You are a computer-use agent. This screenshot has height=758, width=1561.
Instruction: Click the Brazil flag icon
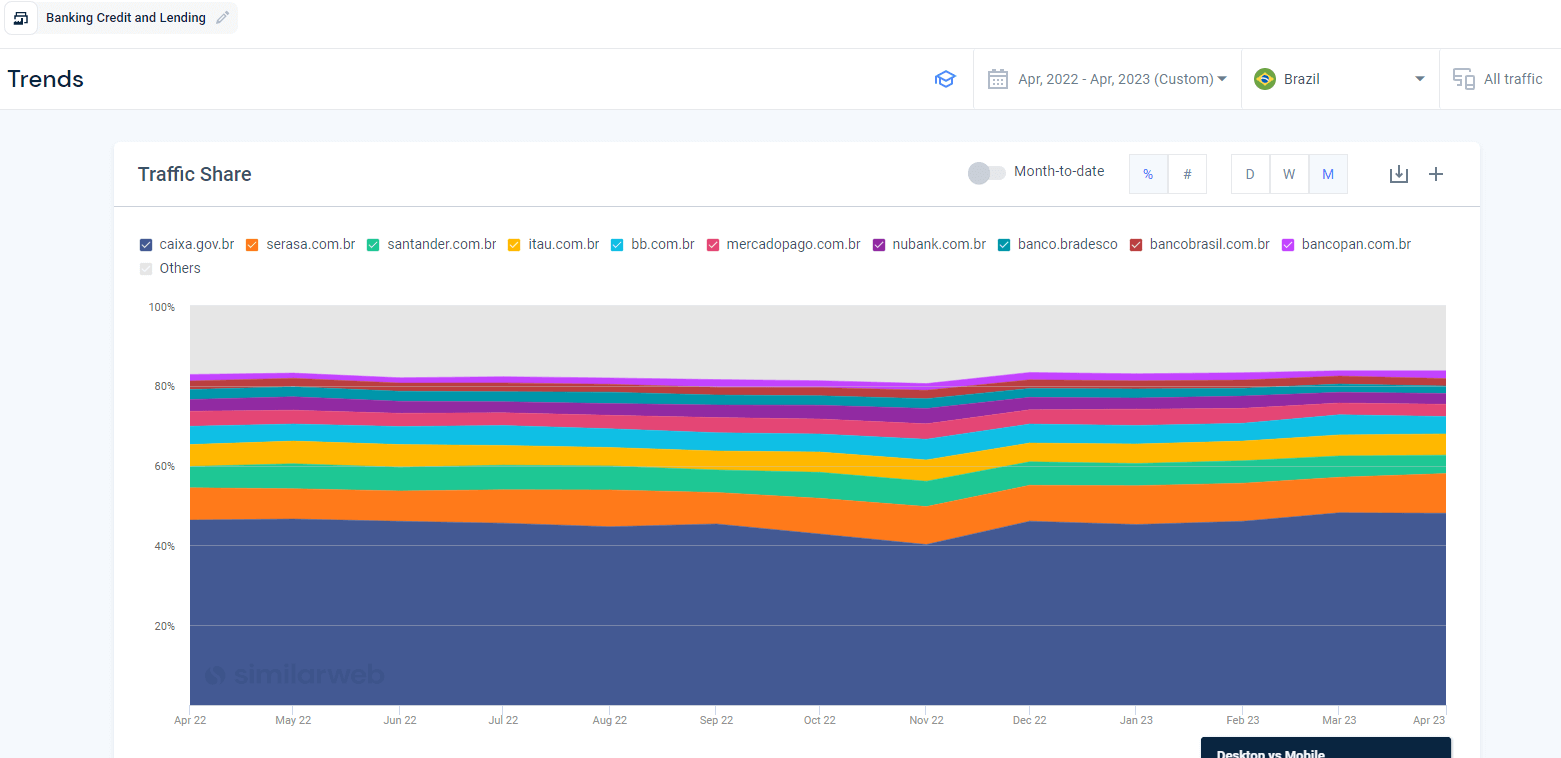coord(1265,79)
